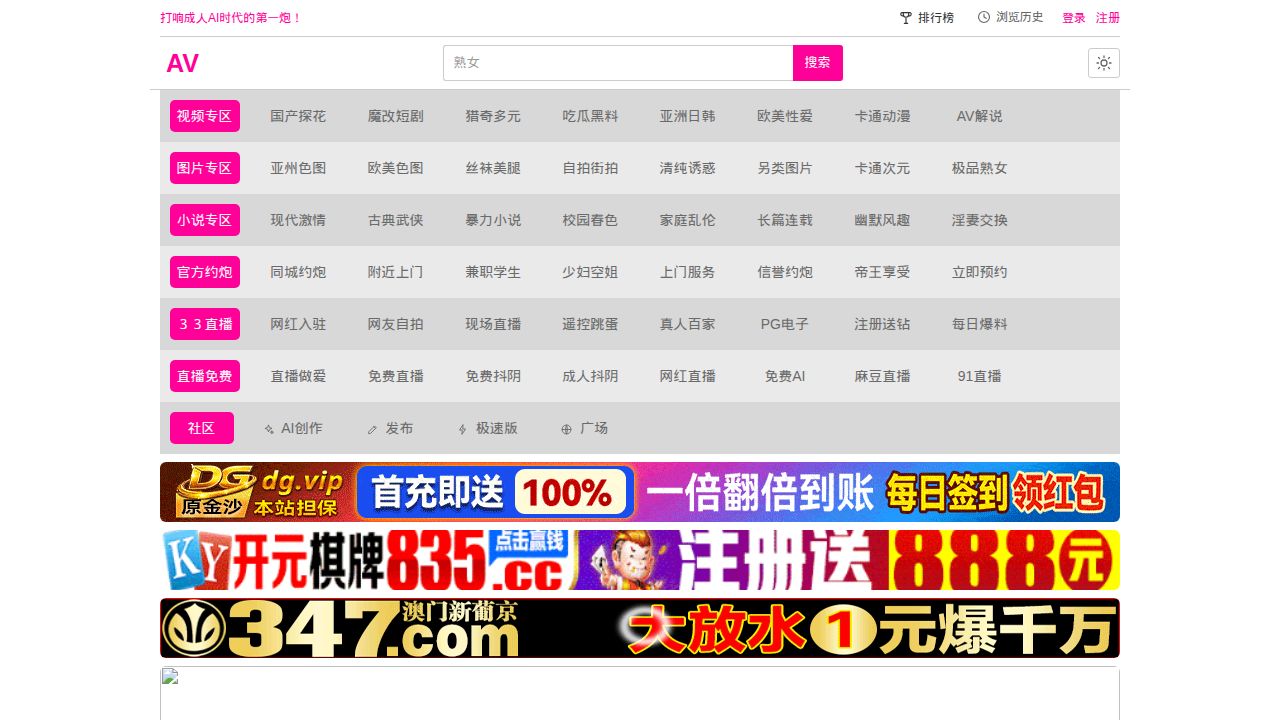Open 排行榜 ranking page
1280x720 pixels.
coord(936,18)
